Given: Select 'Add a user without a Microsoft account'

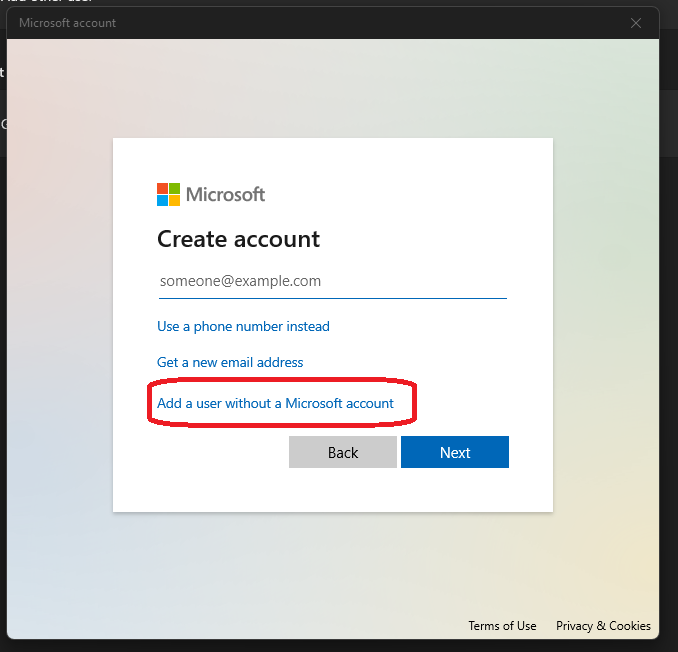Looking at the screenshot, I should point(275,403).
